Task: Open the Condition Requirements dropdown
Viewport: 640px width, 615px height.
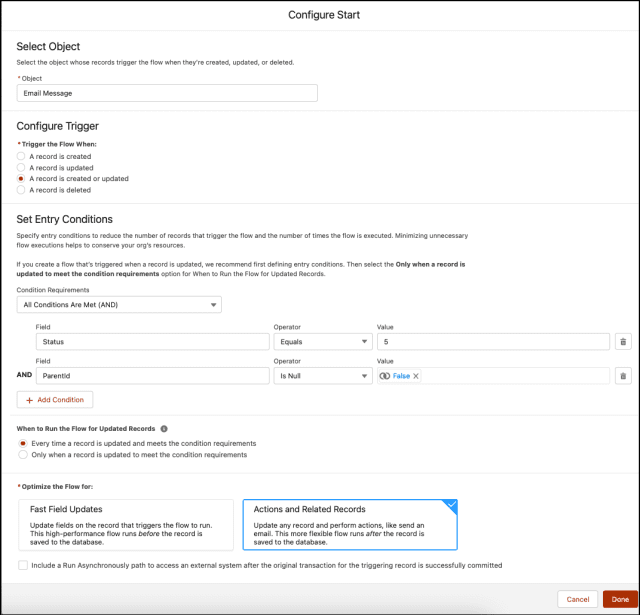Action: (119, 305)
